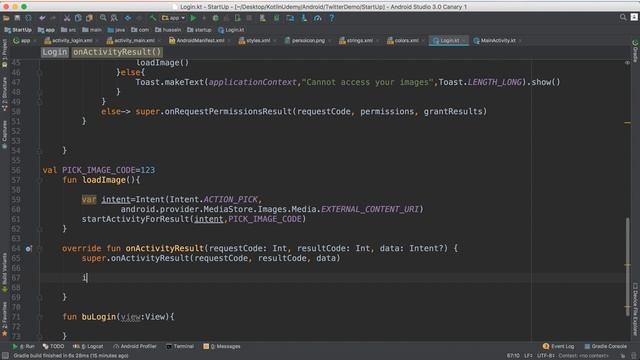The image size is (640, 360).
Task: Open the Device File Explorer side panel
Action: click(635, 309)
